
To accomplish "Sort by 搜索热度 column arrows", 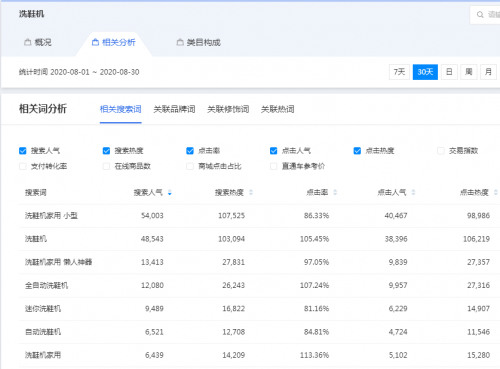I will tap(251, 192).
